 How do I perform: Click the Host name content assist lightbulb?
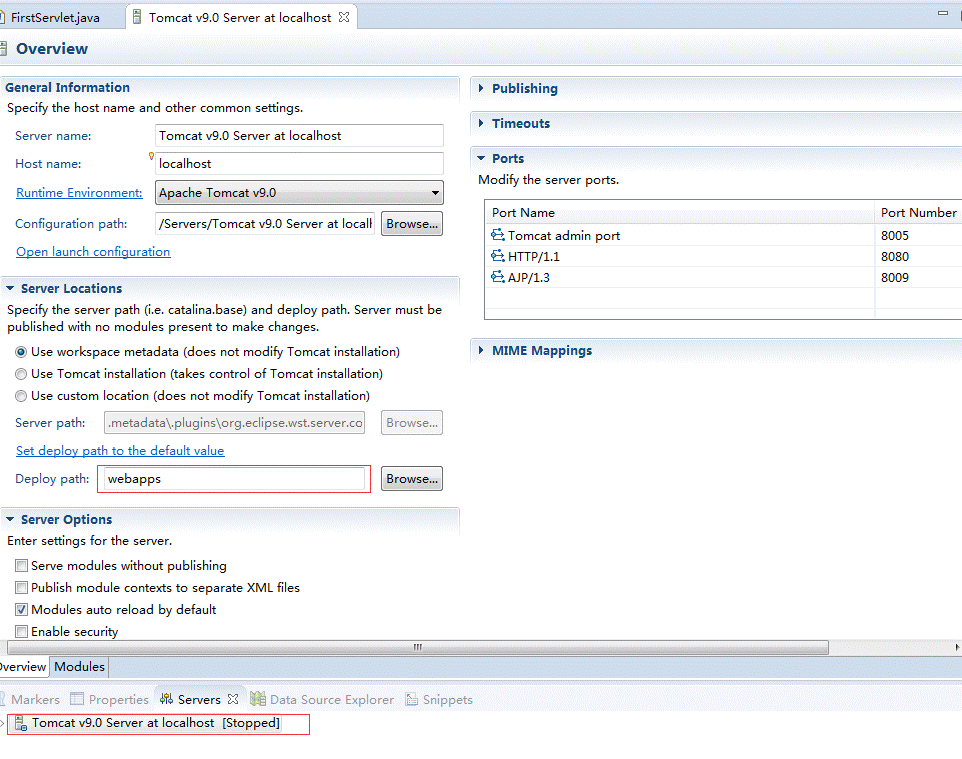tap(151, 156)
